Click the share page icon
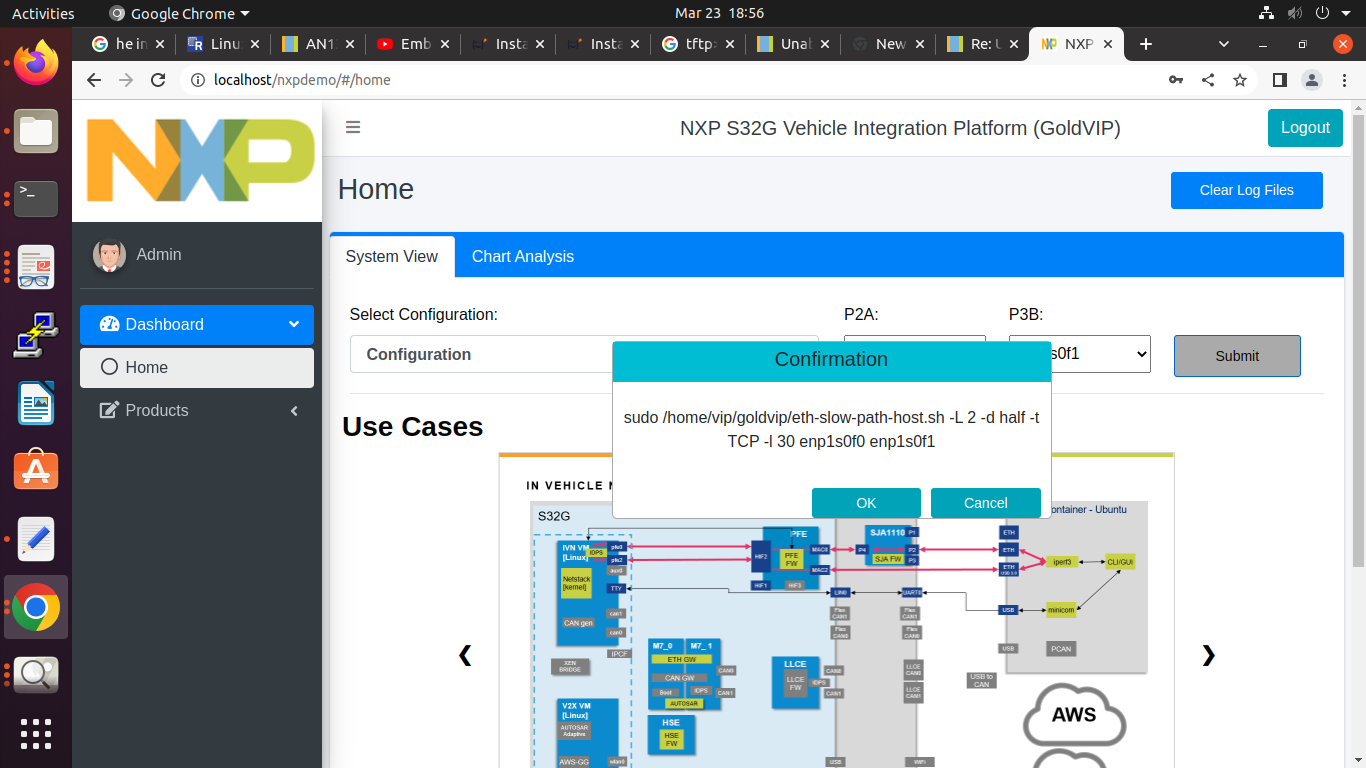Image resolution: width=1366 pixels, height=768 pixels. coord(1208,80)
